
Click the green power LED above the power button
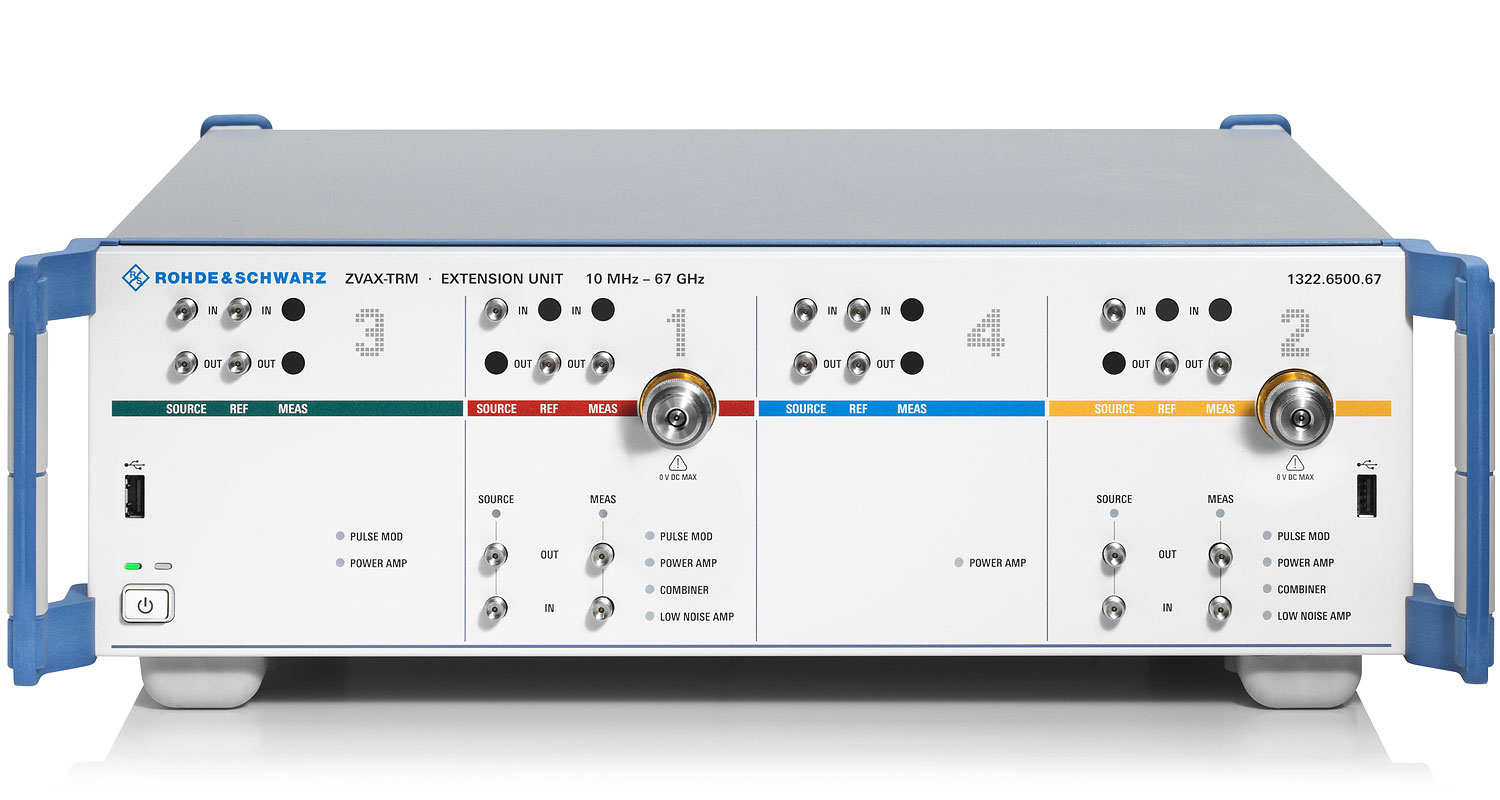[133, 567]
